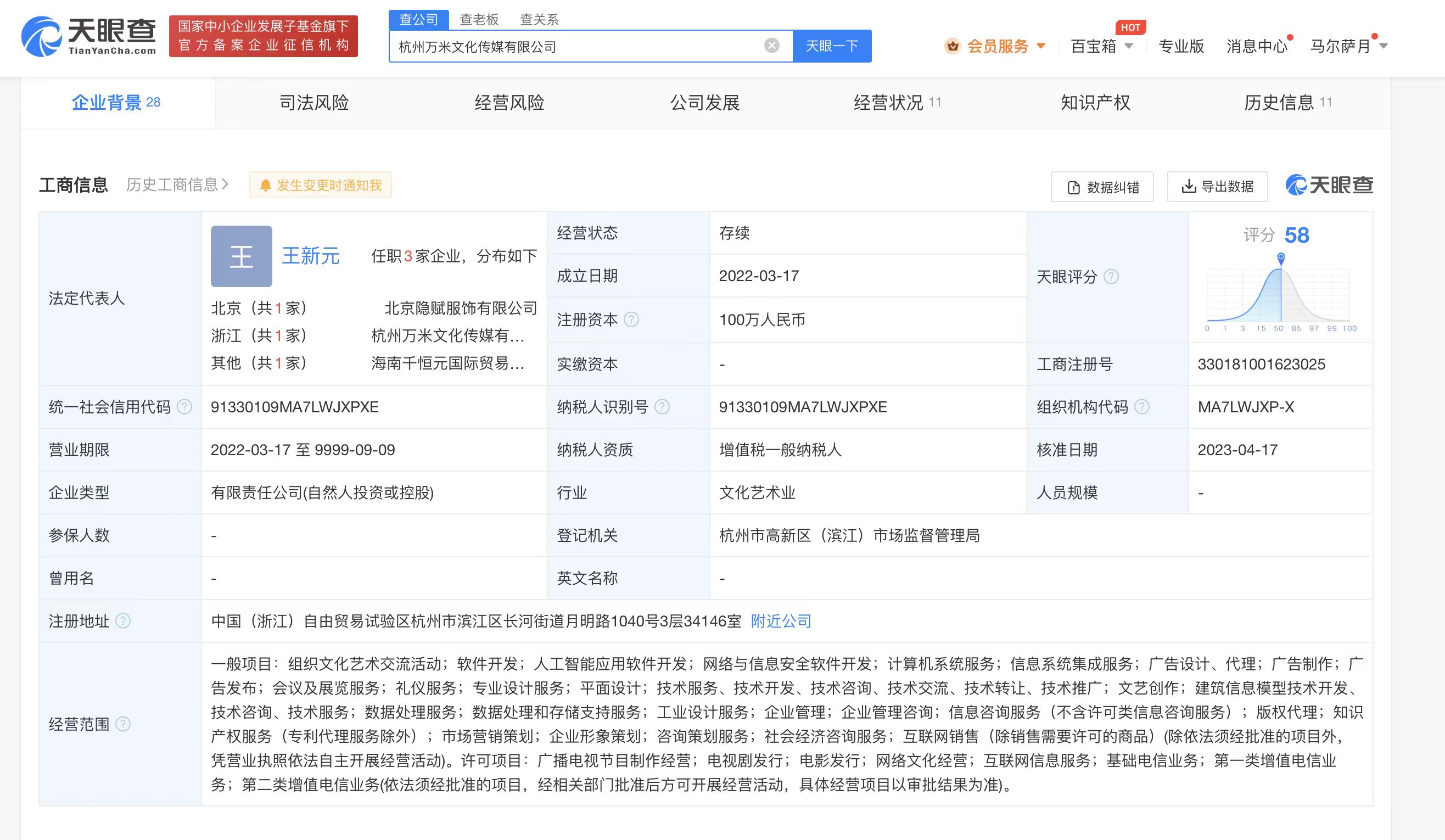Select the 知识产权 tab

tap(1095, 103)
